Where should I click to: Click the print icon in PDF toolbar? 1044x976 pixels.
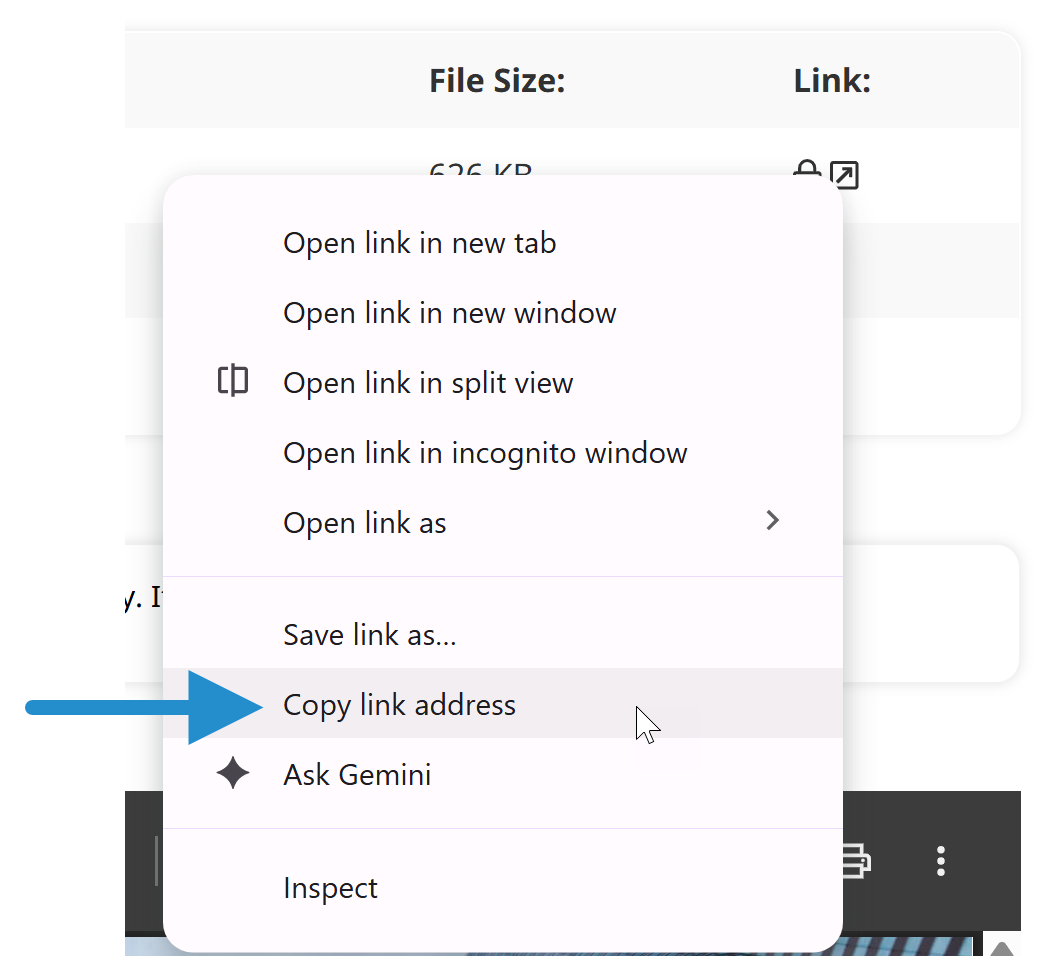pos(856,861)
